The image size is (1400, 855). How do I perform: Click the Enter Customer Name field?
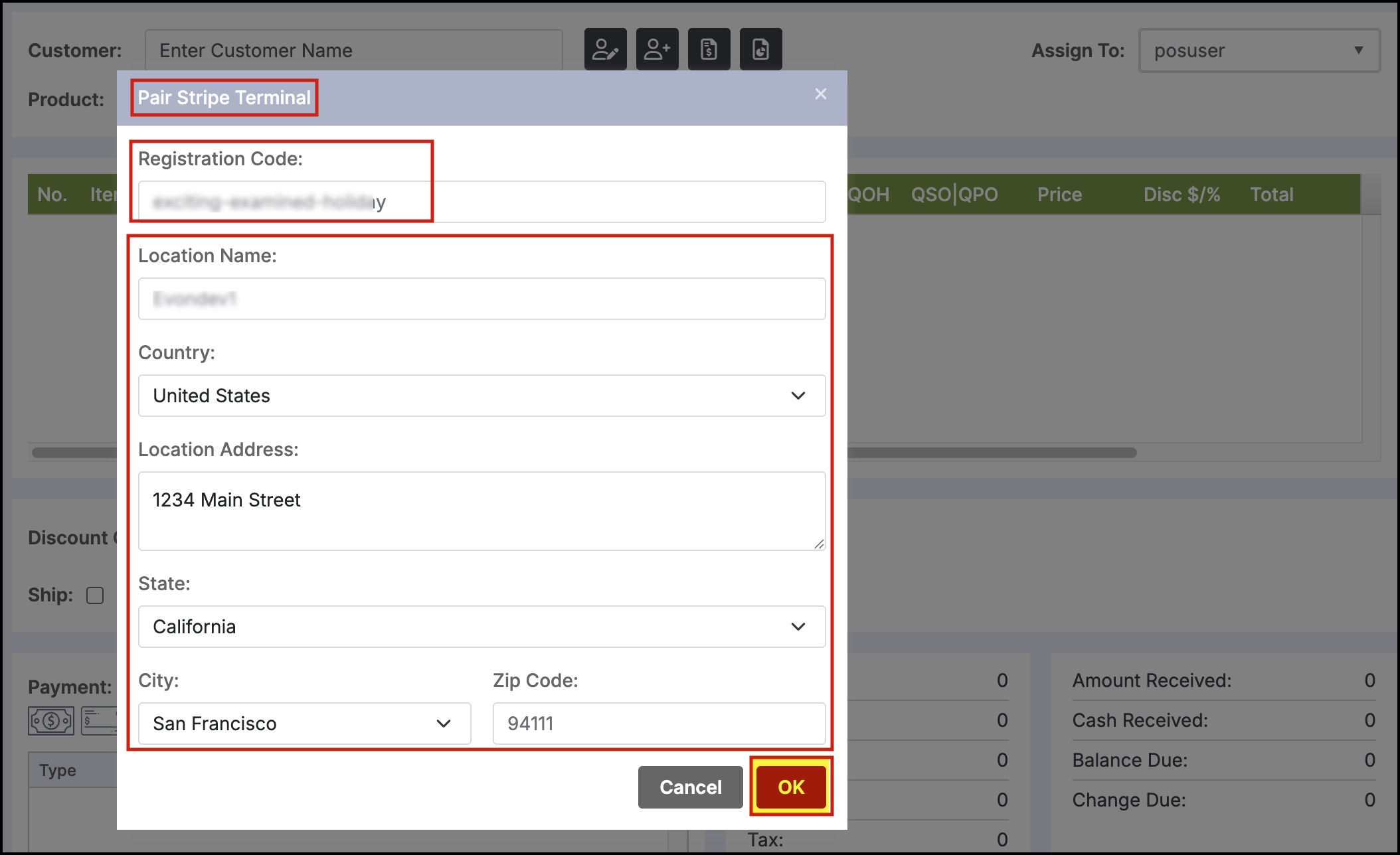(x=353, y=50)
